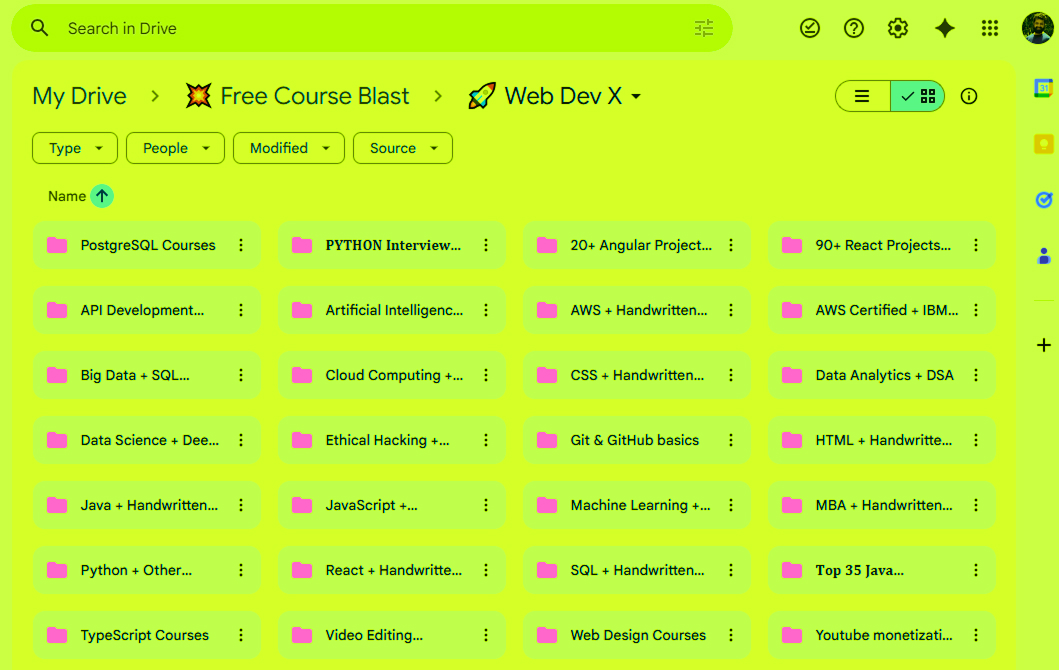Open more actions for Machine Learning folder

[x=731, y=505]
